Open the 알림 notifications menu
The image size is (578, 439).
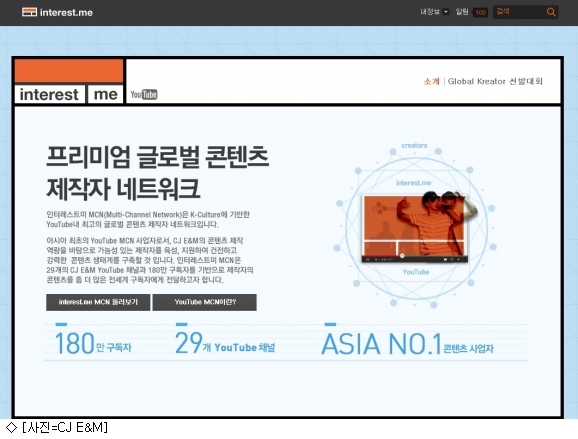click(462, 12)
